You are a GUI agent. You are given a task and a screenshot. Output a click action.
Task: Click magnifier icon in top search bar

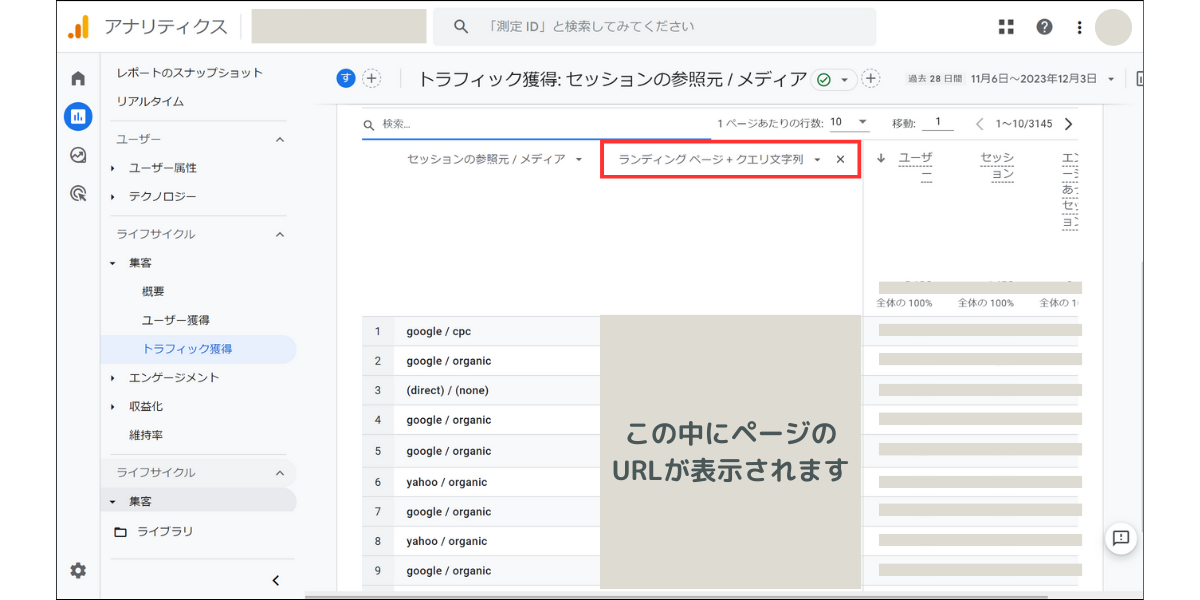point(461,27)
